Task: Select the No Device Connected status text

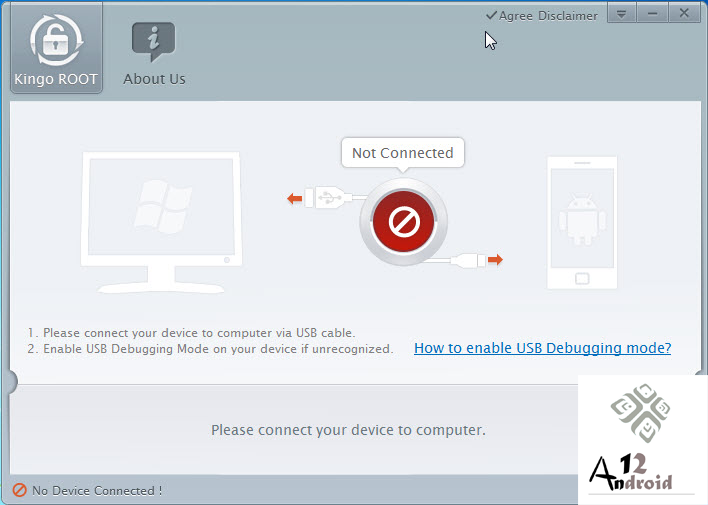Action: pyautogui.click(x=97, y=491)
